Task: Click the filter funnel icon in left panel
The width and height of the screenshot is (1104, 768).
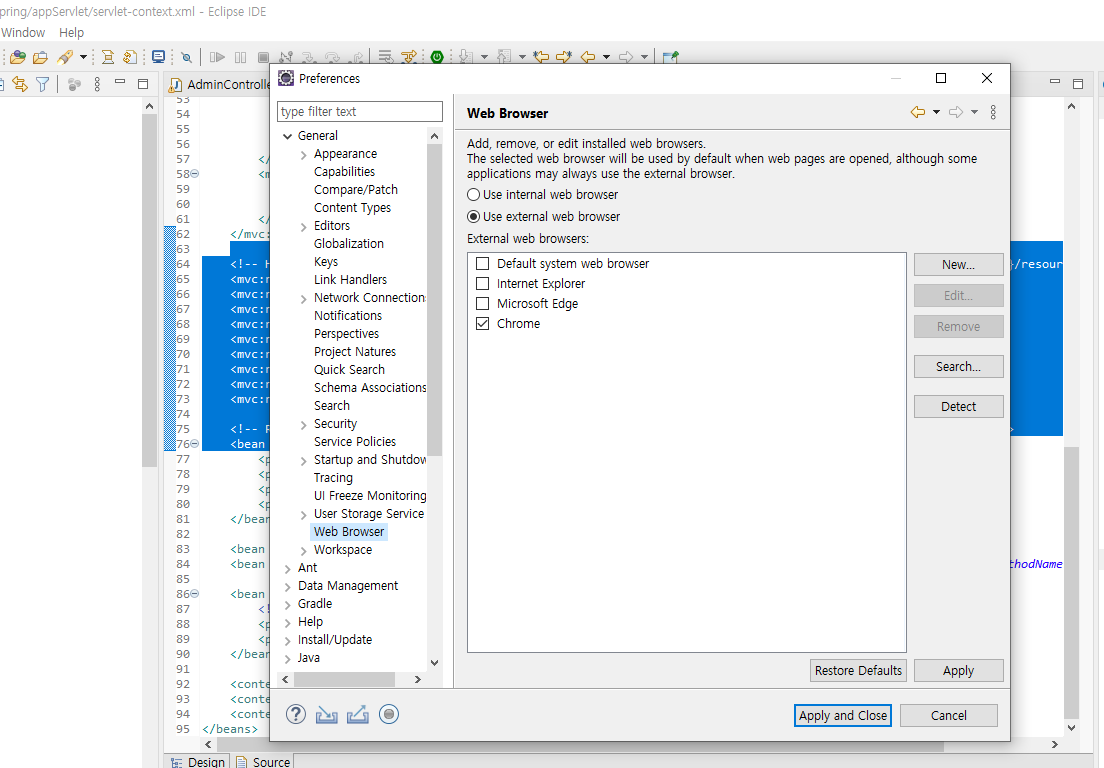Action: pyautogui.click(x=43, y=84)
